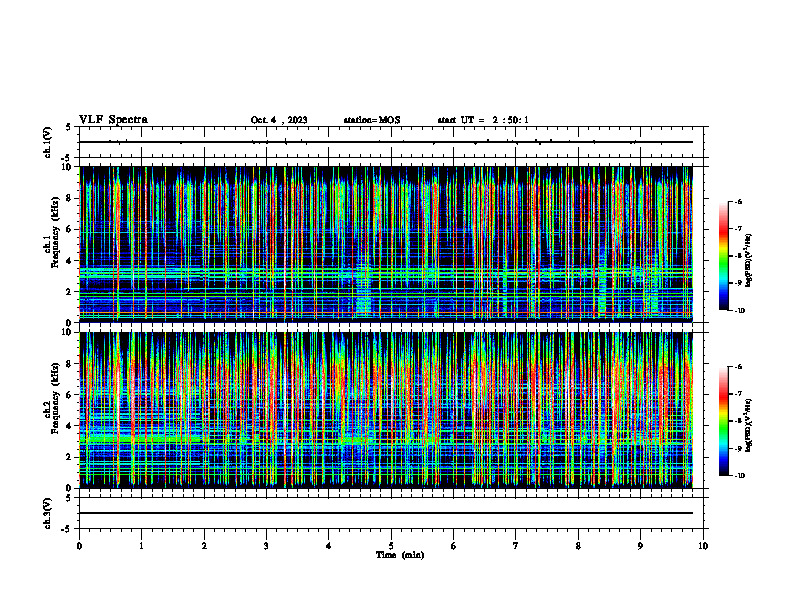Click the 'ch.3(V)' axis label
792x612 pixels.
(x=48, y=513)
